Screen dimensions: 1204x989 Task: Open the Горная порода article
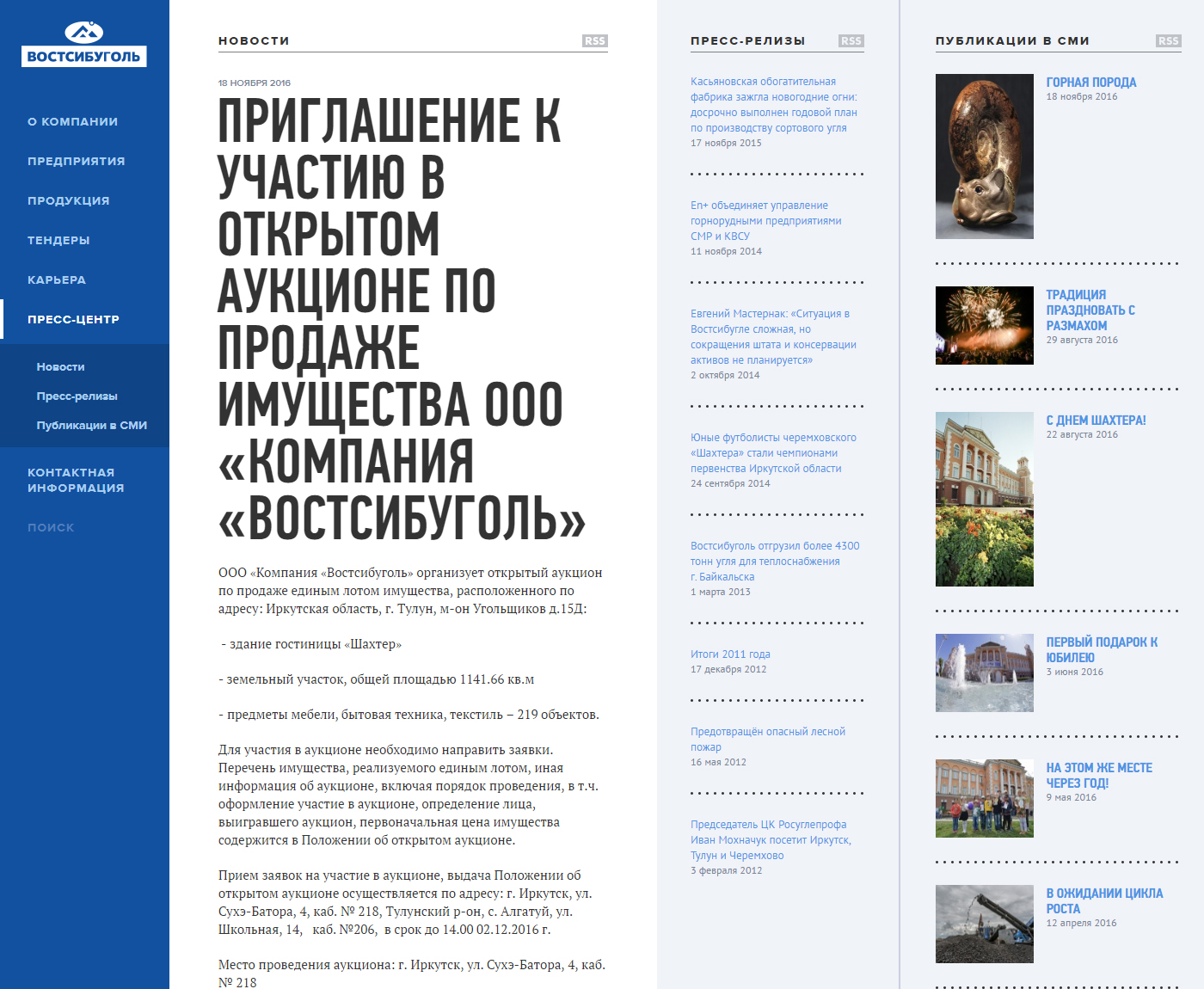click(1090, 83)
